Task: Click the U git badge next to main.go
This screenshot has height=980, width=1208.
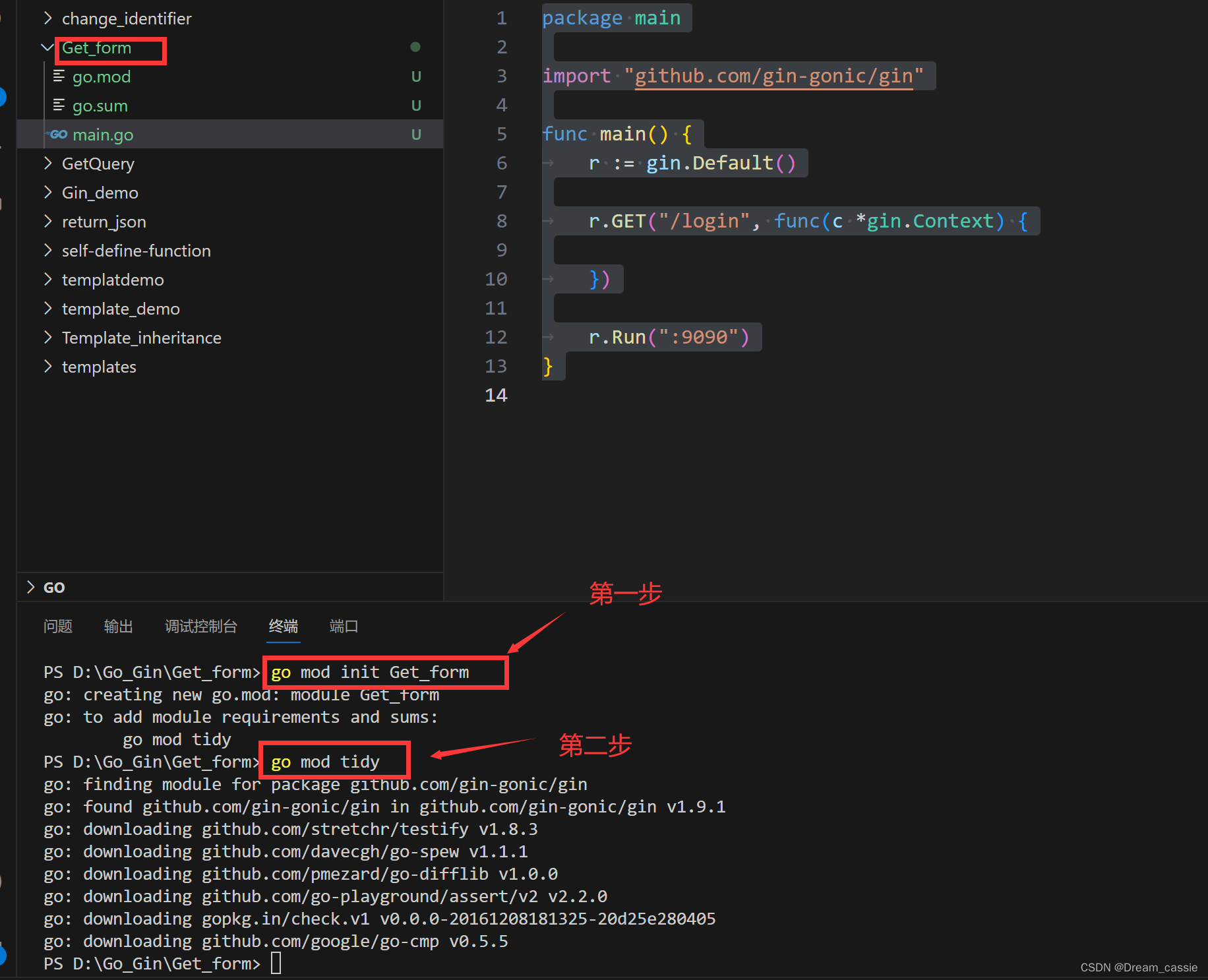Action: tap(416, 134)
